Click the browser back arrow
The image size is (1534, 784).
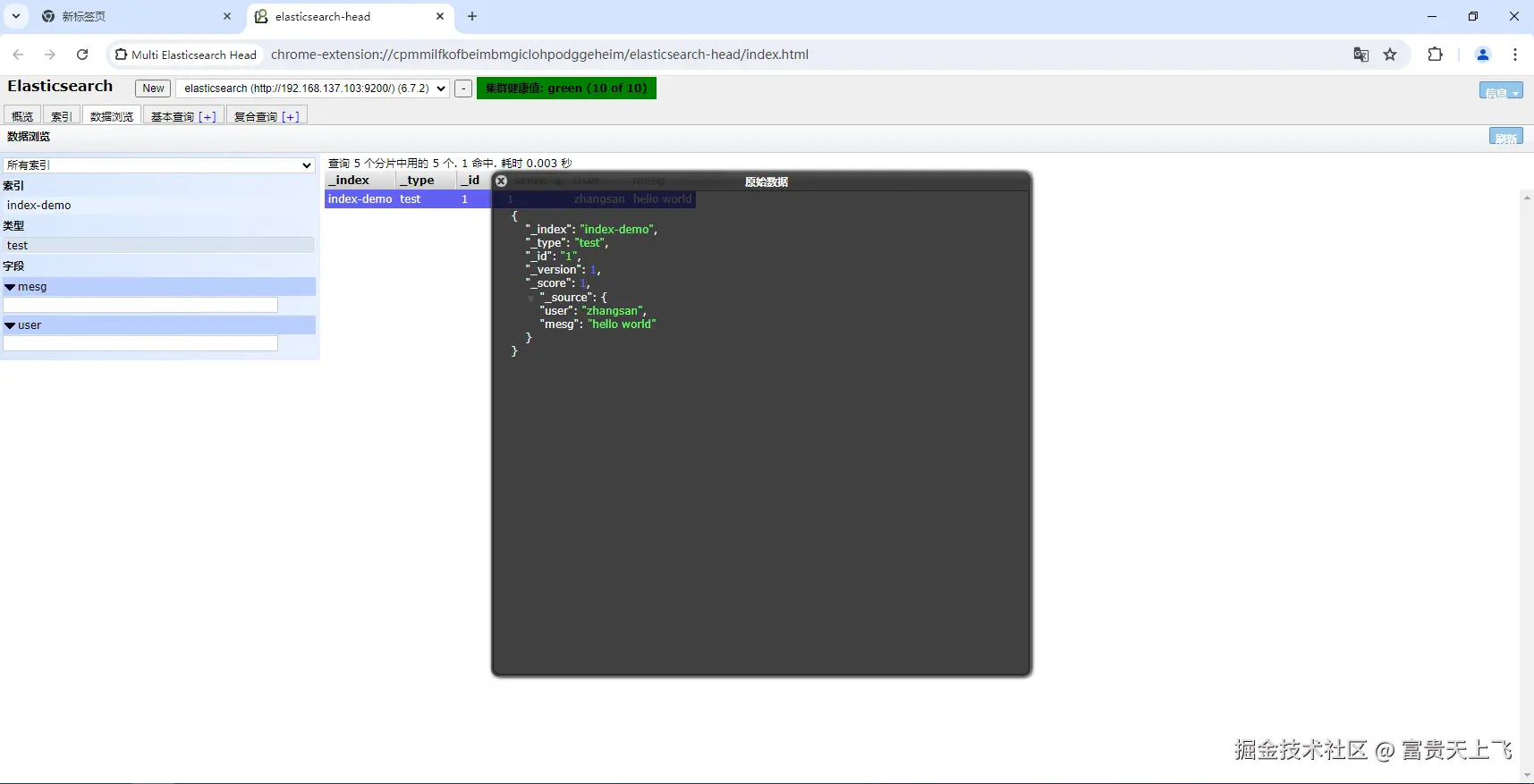point(18,55)
